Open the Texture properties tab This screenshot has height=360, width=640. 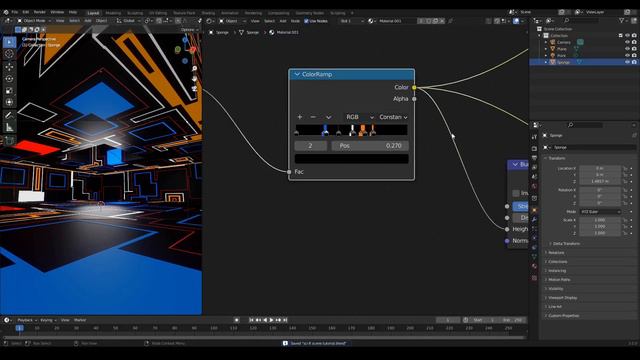(x=534, y=278)
